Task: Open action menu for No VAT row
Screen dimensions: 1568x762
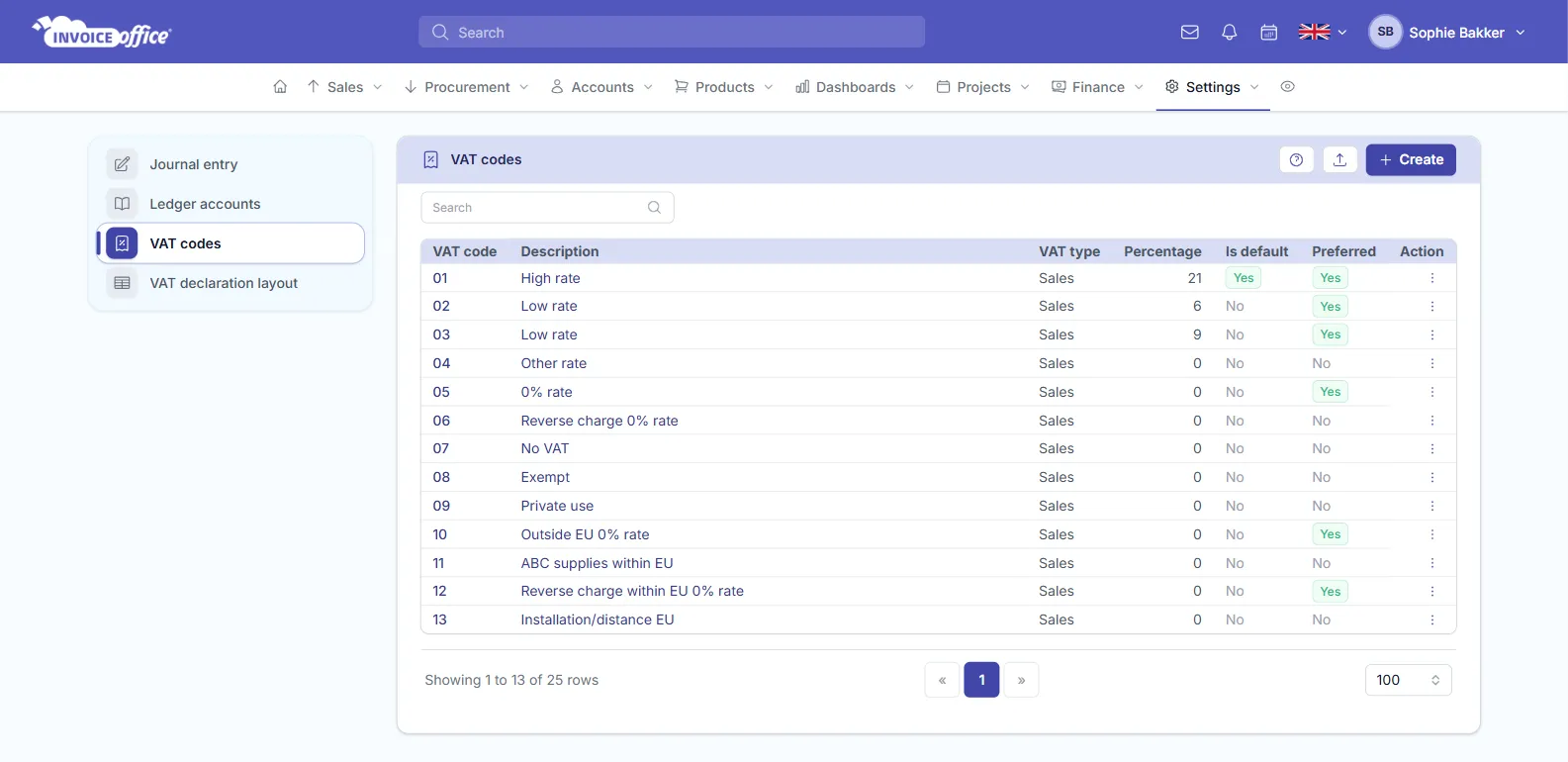Action: pyautogui.click(x=1431, y=448)
